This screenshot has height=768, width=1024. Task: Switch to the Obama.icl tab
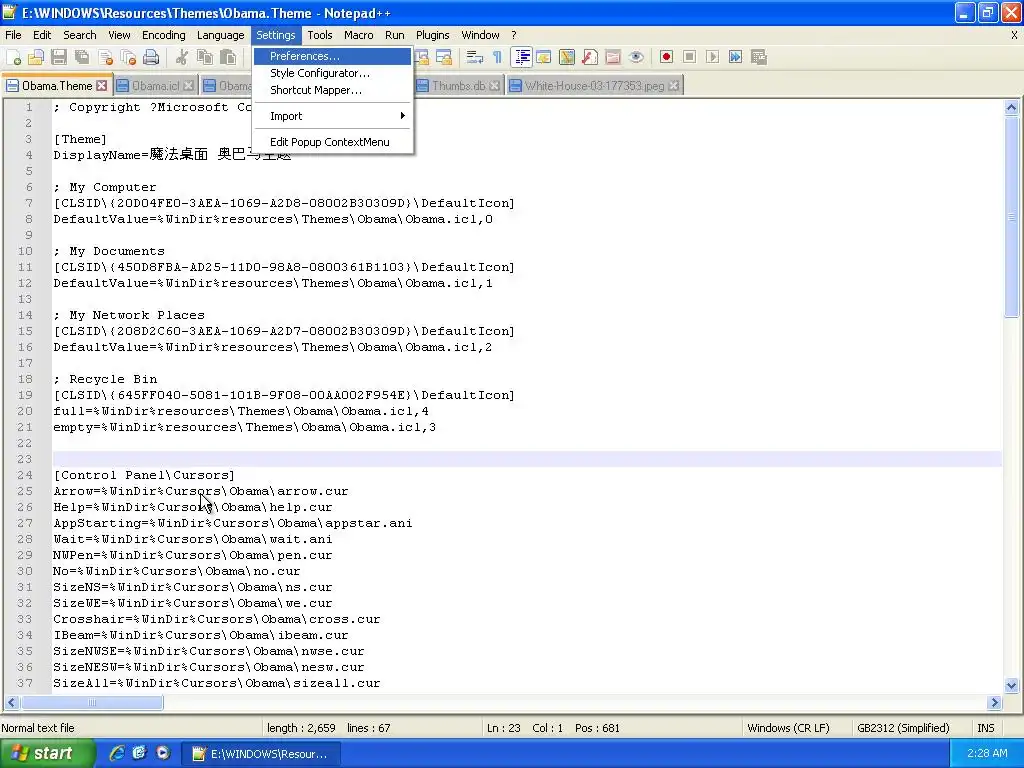click(x=155, y=86)
